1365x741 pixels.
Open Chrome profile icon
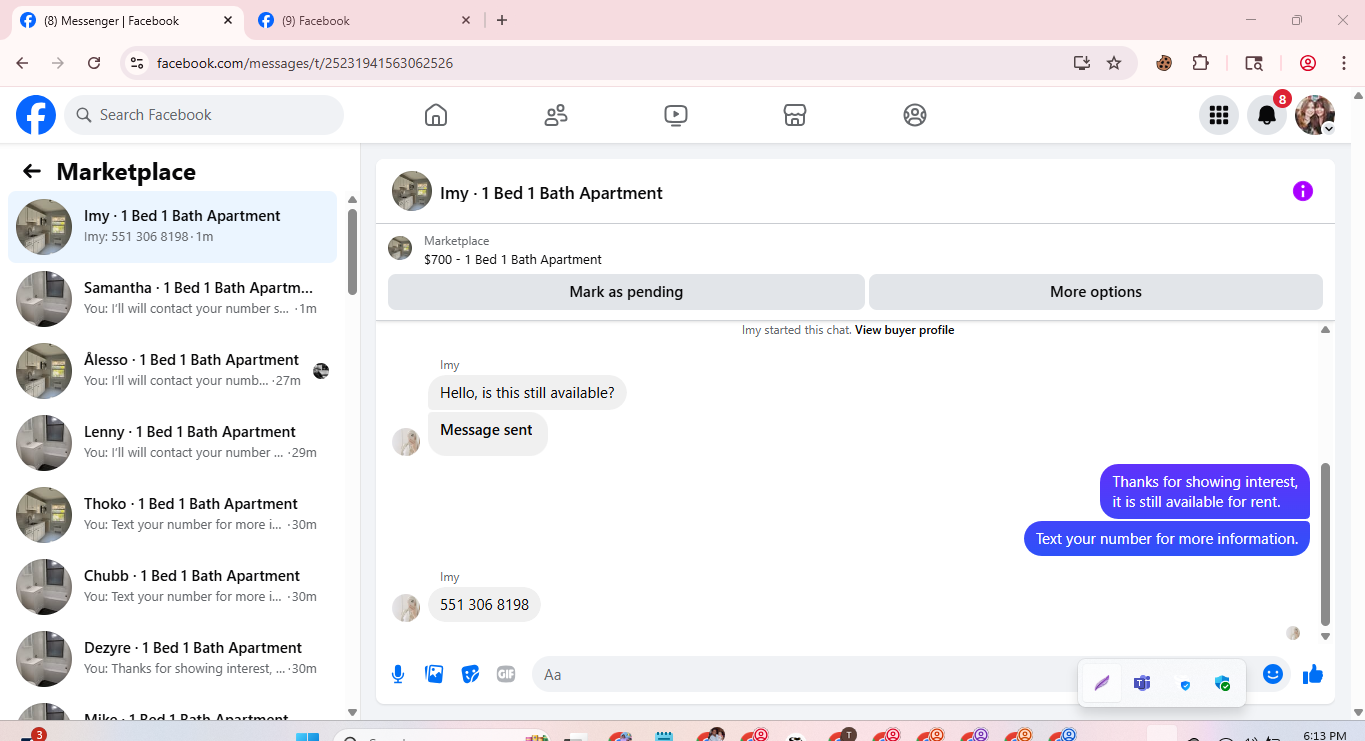(x=1308, y=63)
